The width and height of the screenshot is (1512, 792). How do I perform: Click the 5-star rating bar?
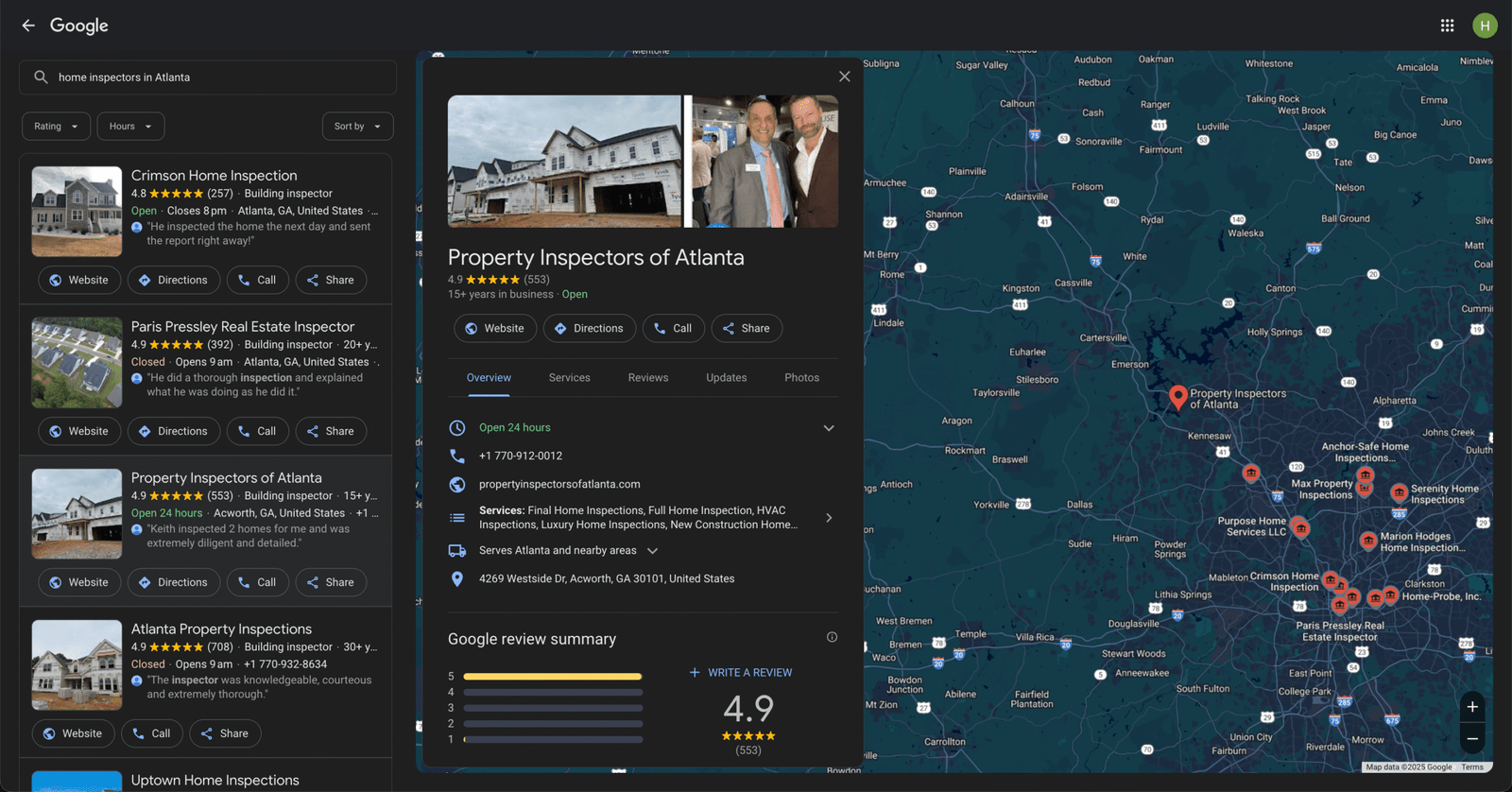[x=553, y=677]
